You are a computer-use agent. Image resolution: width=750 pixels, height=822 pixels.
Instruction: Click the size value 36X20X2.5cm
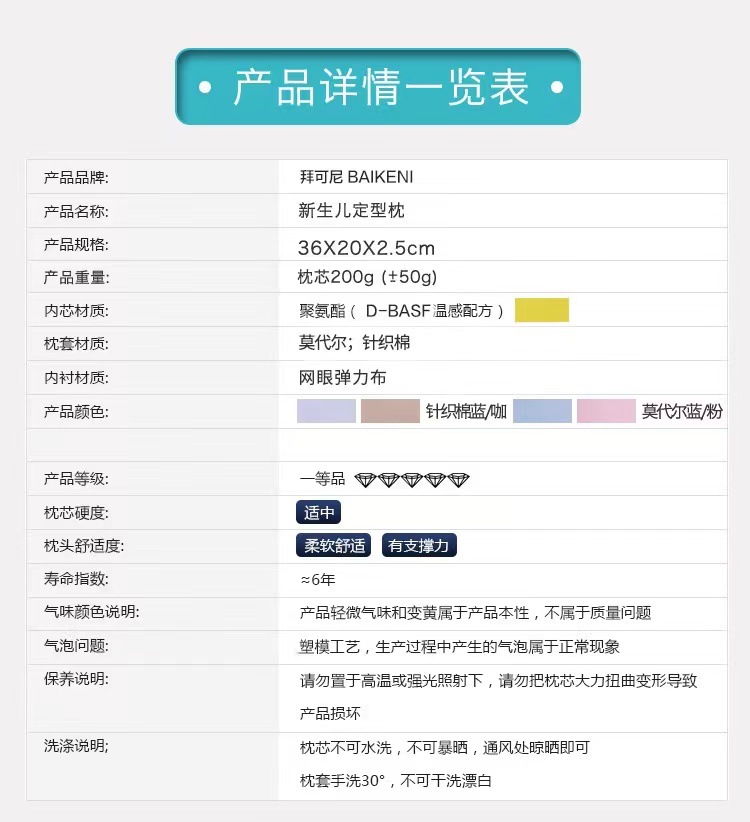click(x=366, y=247)
